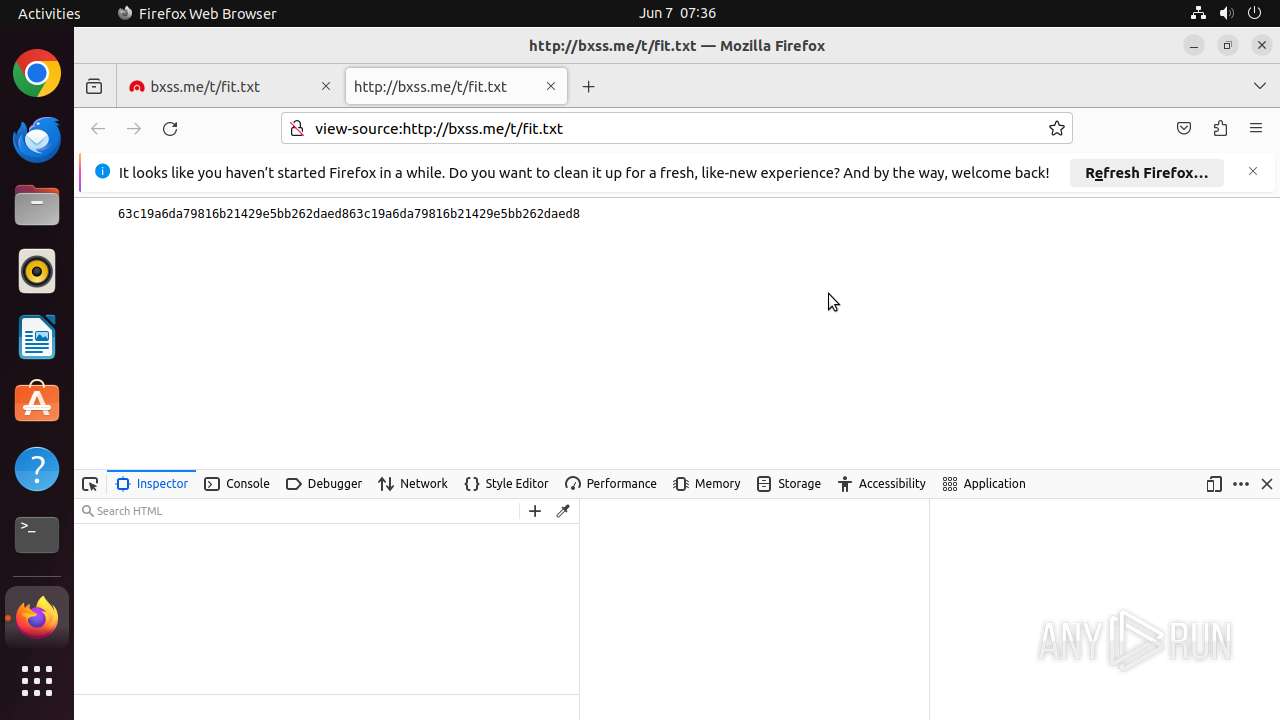1280x720 pixels.
Task: Open the Files manager in dock
Action: tap(37, 205)
